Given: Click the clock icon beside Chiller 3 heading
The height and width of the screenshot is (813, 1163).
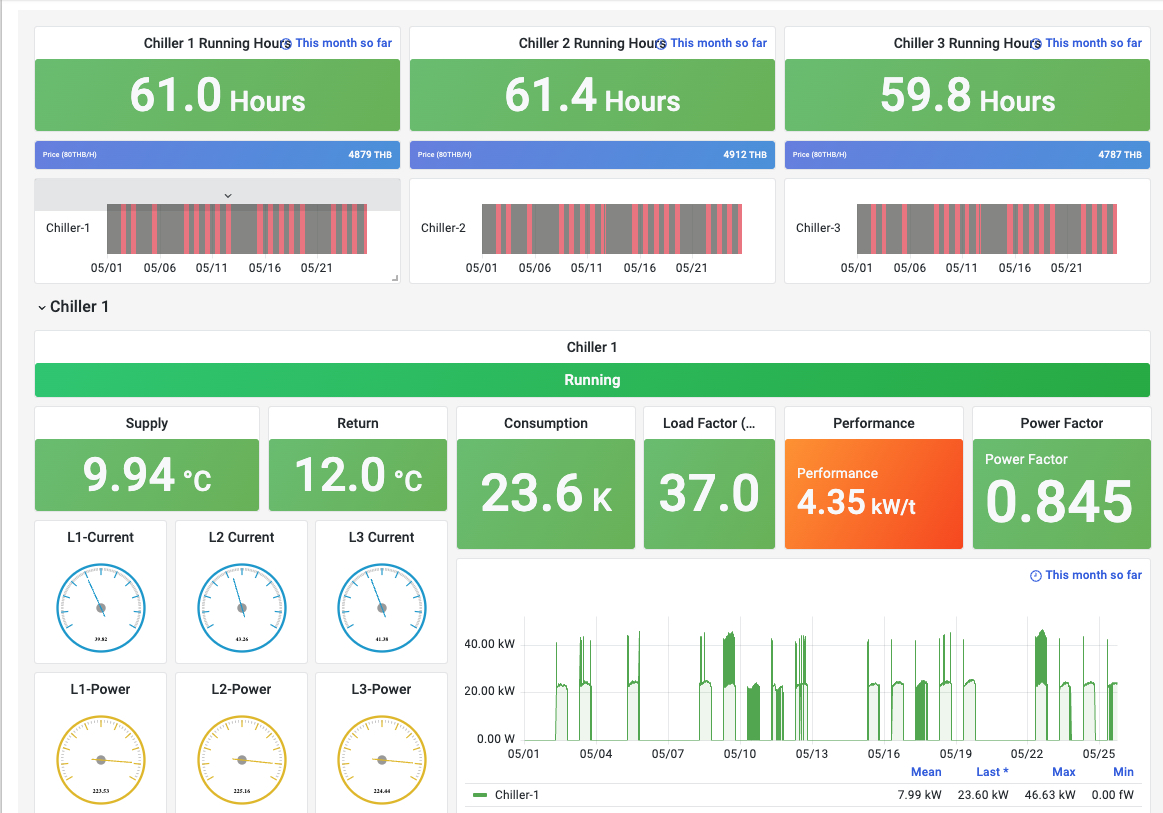Looking at the screenshot, I should point(1037,43).
